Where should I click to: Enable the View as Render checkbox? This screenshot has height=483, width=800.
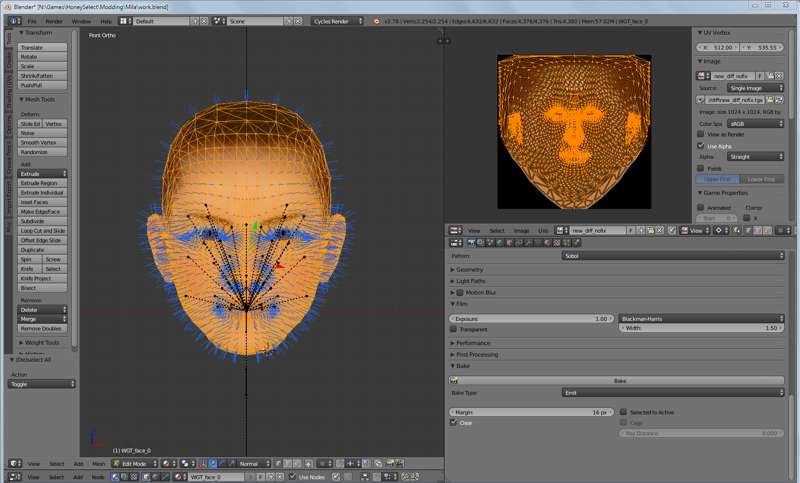click(x=701, y=134)
